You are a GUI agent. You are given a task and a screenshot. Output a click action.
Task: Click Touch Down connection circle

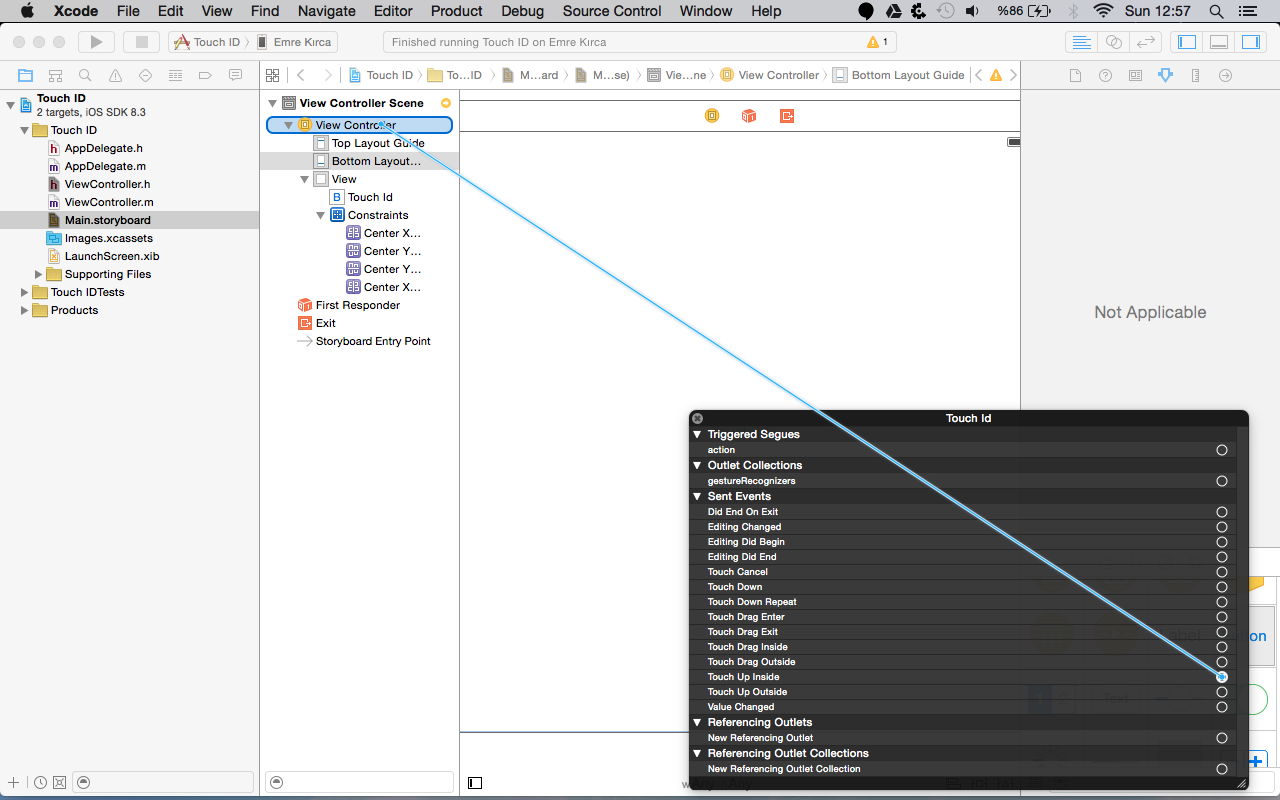[x=1222, y=587]
